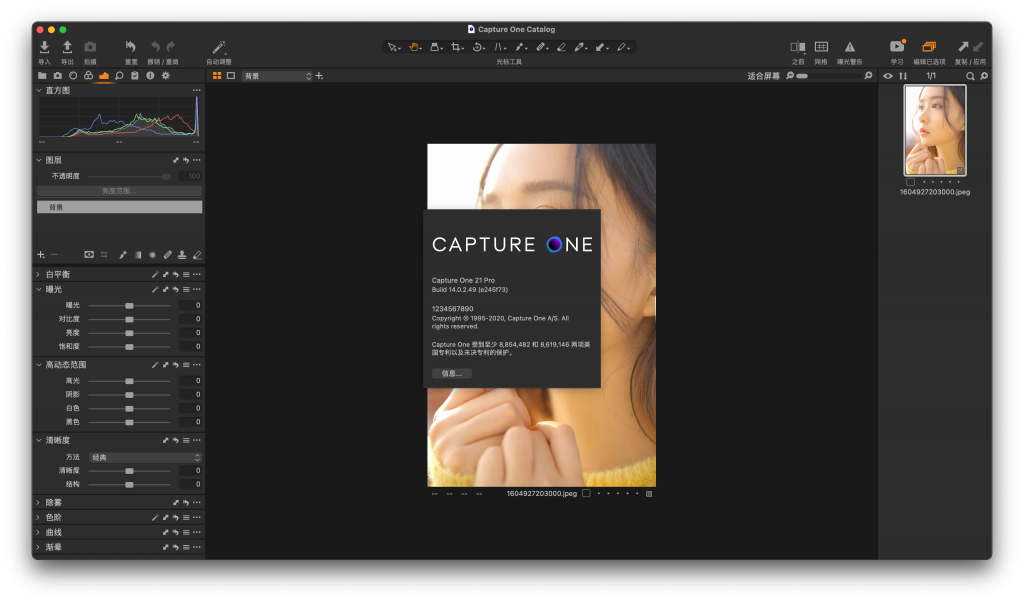Select the Background (背景) layer row
This screenshot has width=1024, height=602.
[119, 207]
